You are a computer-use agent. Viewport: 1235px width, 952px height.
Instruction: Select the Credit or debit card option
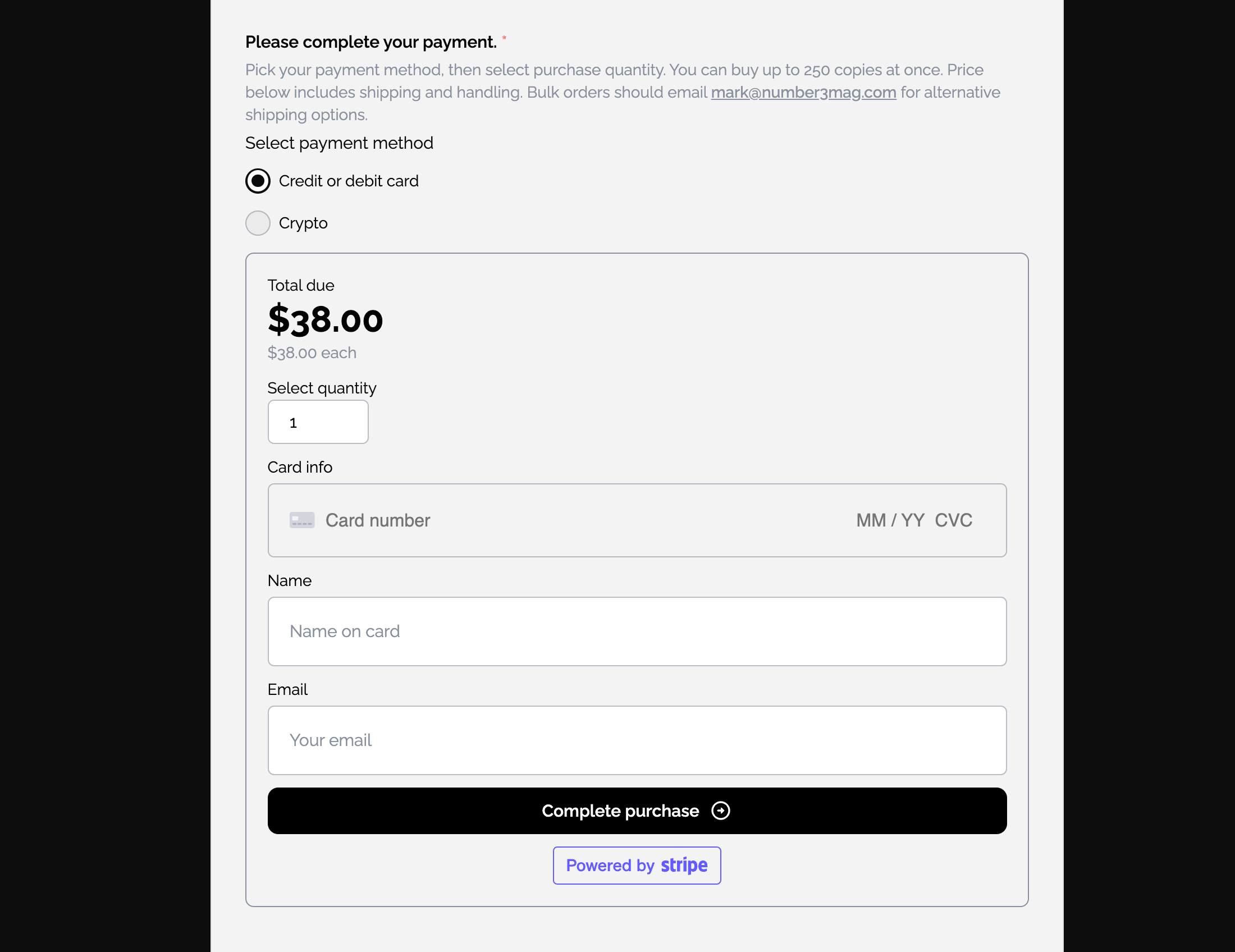(x=257, y=181)
